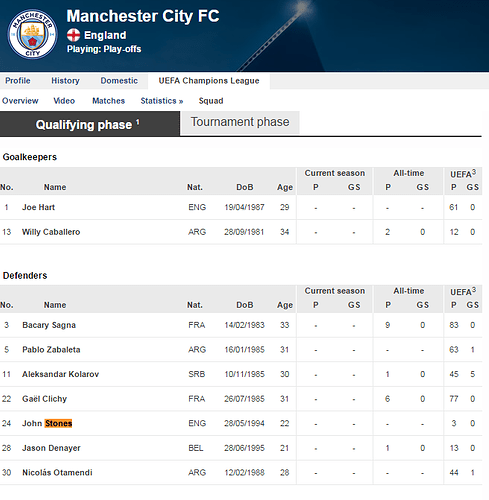
Task: Select the UEFA Champions League tab
Action: coord(209,81)
